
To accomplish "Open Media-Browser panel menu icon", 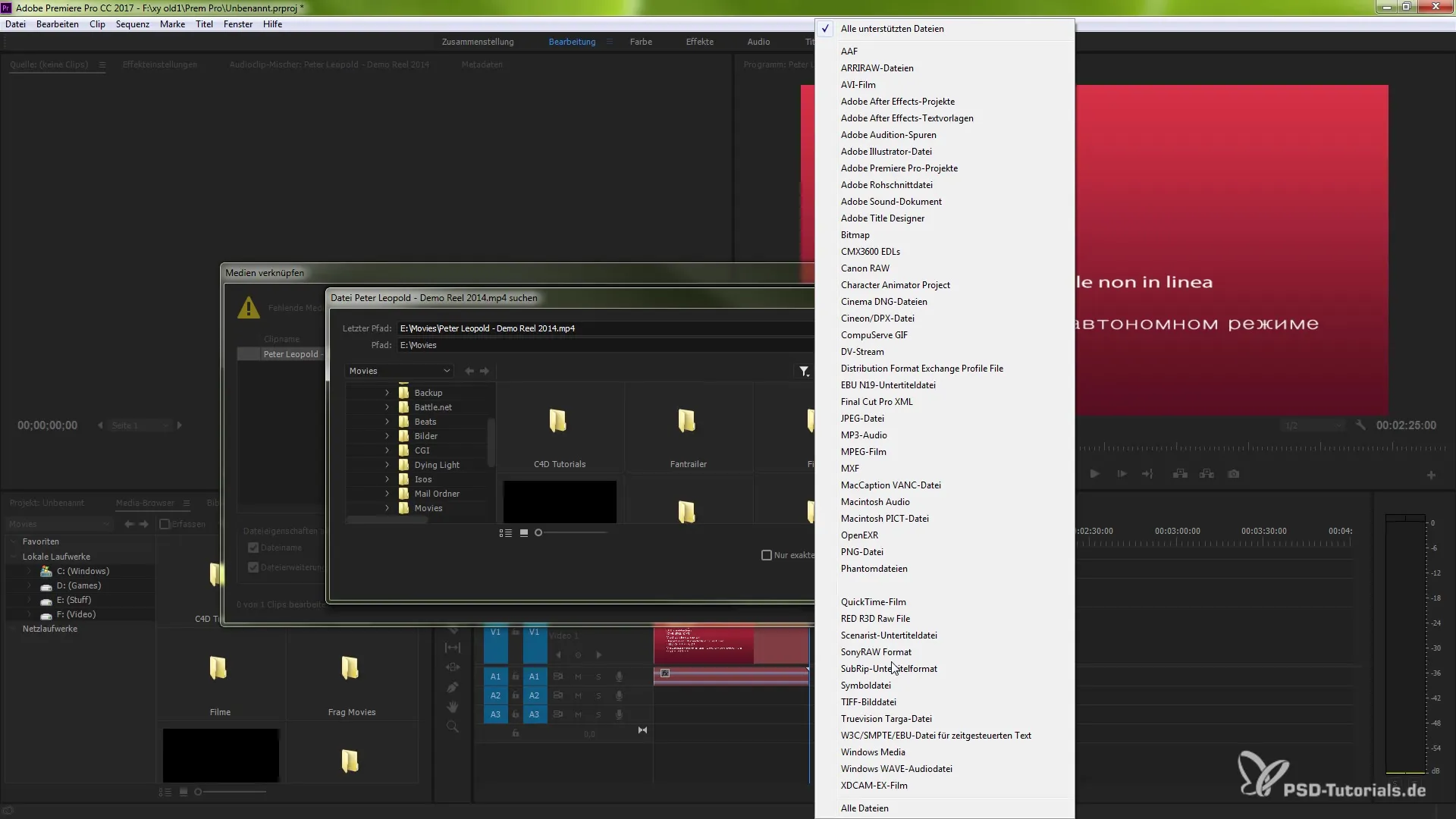I will click(187, 504).
